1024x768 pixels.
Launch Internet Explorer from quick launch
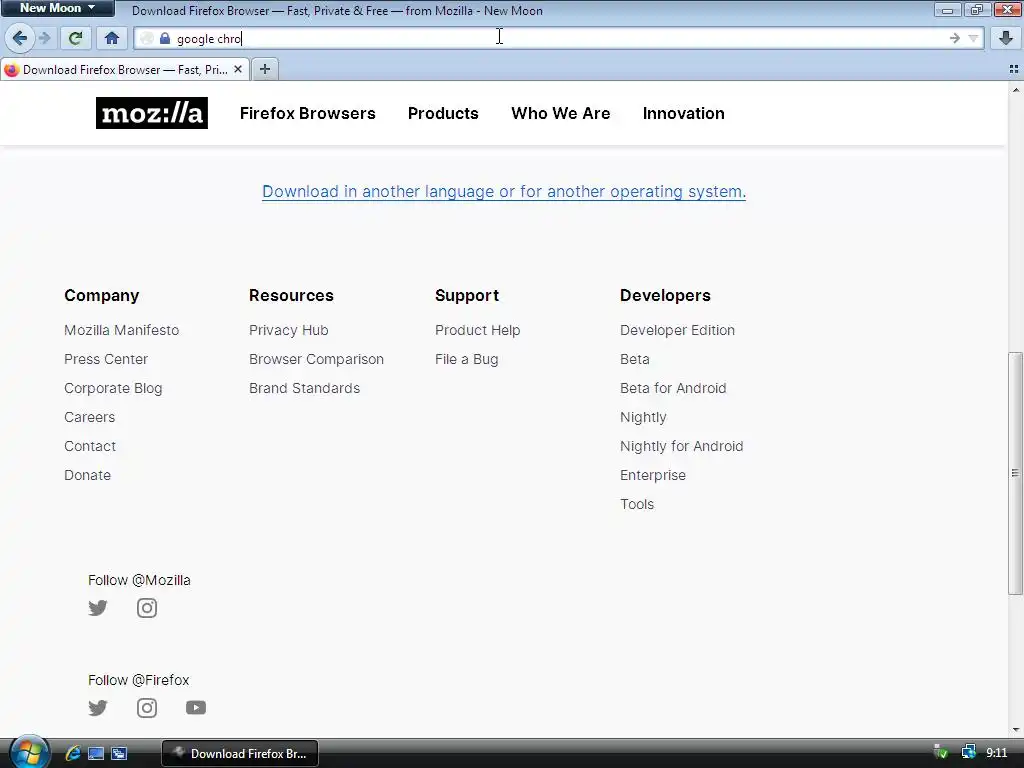(73, 754)
